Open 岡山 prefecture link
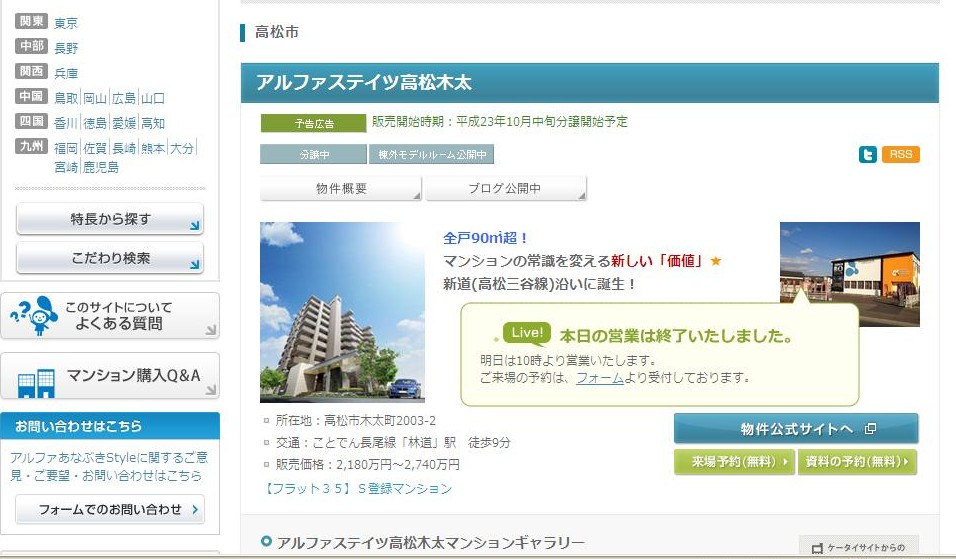Screen dimensions: 956x559 [95, 98]
